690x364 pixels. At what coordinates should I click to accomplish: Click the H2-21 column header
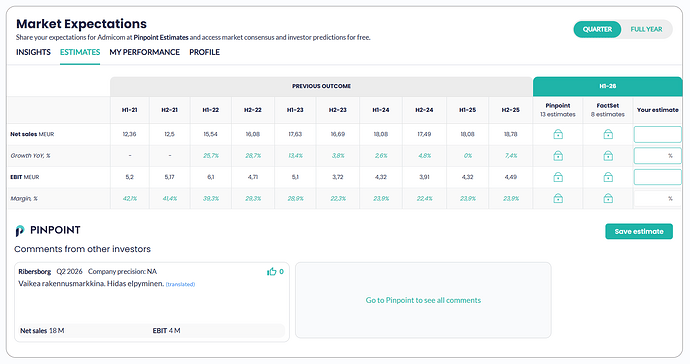[169, 110]
